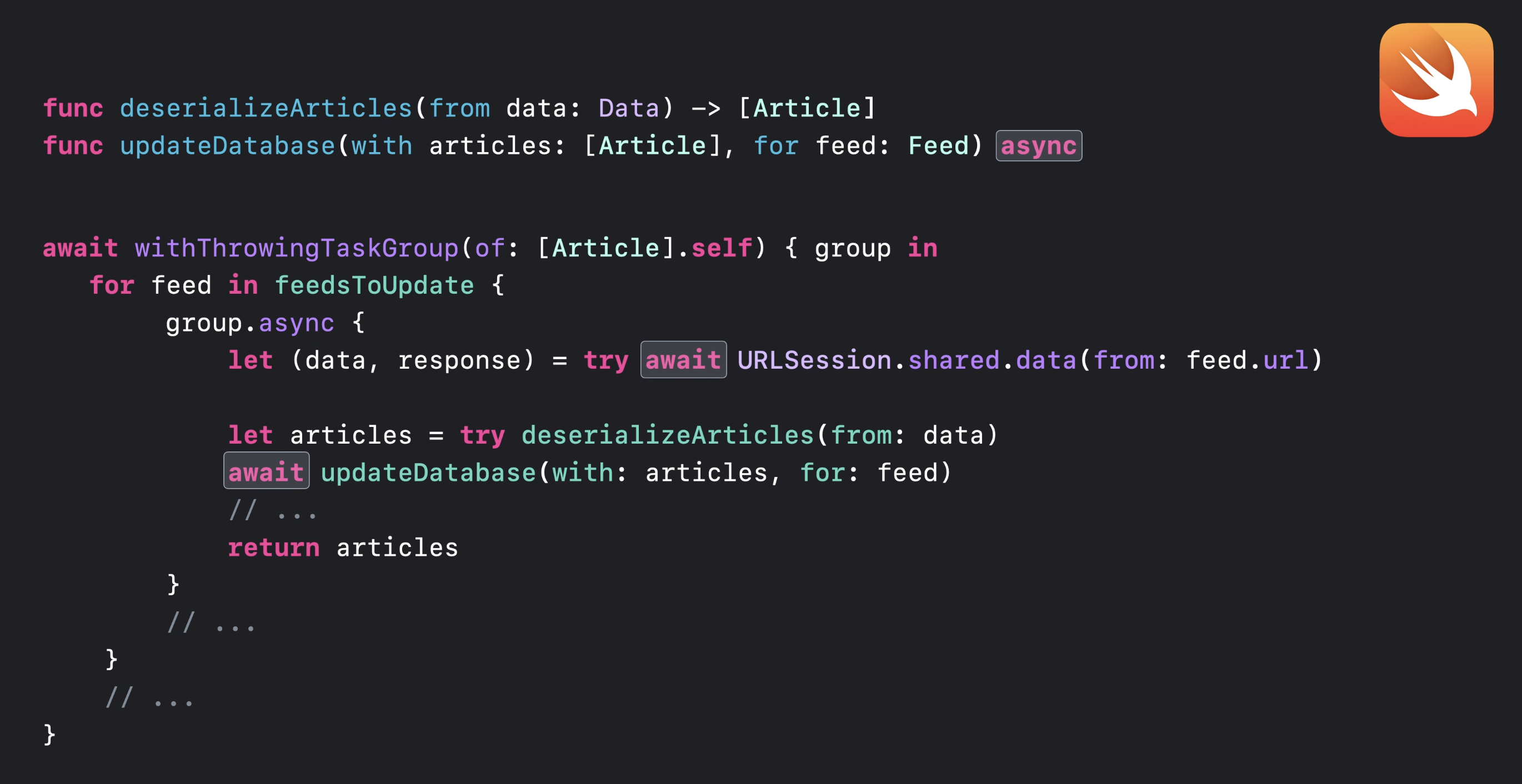Click the self keyword after [Article]

pos(722,248)
